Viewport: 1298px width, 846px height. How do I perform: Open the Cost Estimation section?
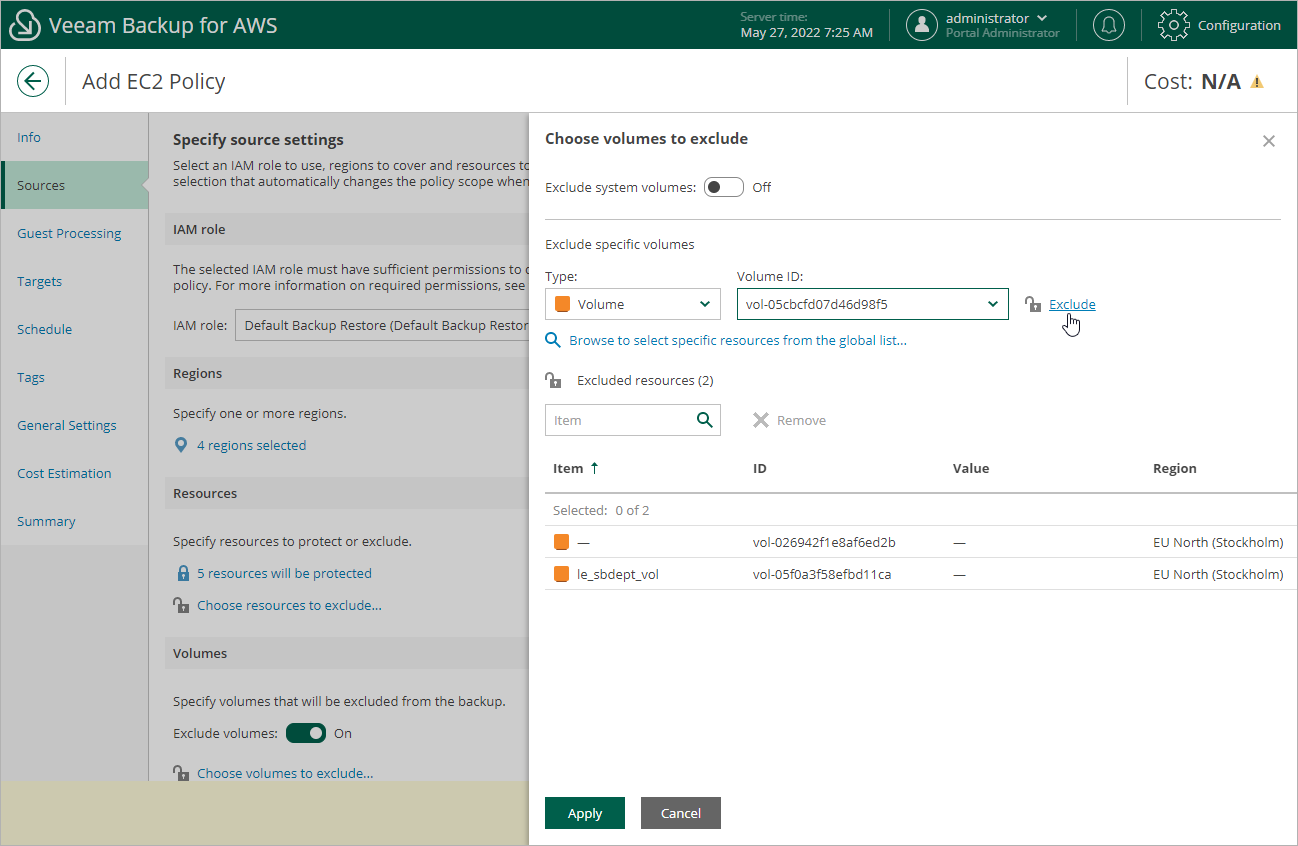click(66, 472)
